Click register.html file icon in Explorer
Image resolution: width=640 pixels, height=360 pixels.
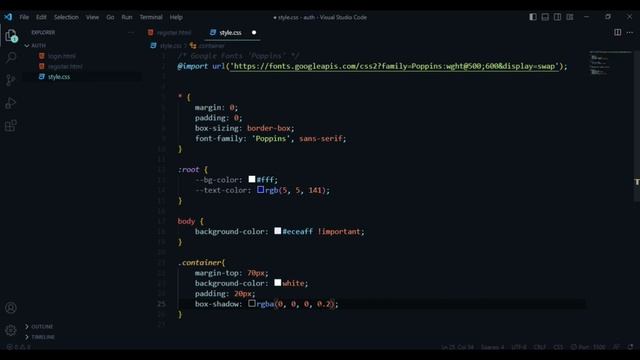[42, 66]
